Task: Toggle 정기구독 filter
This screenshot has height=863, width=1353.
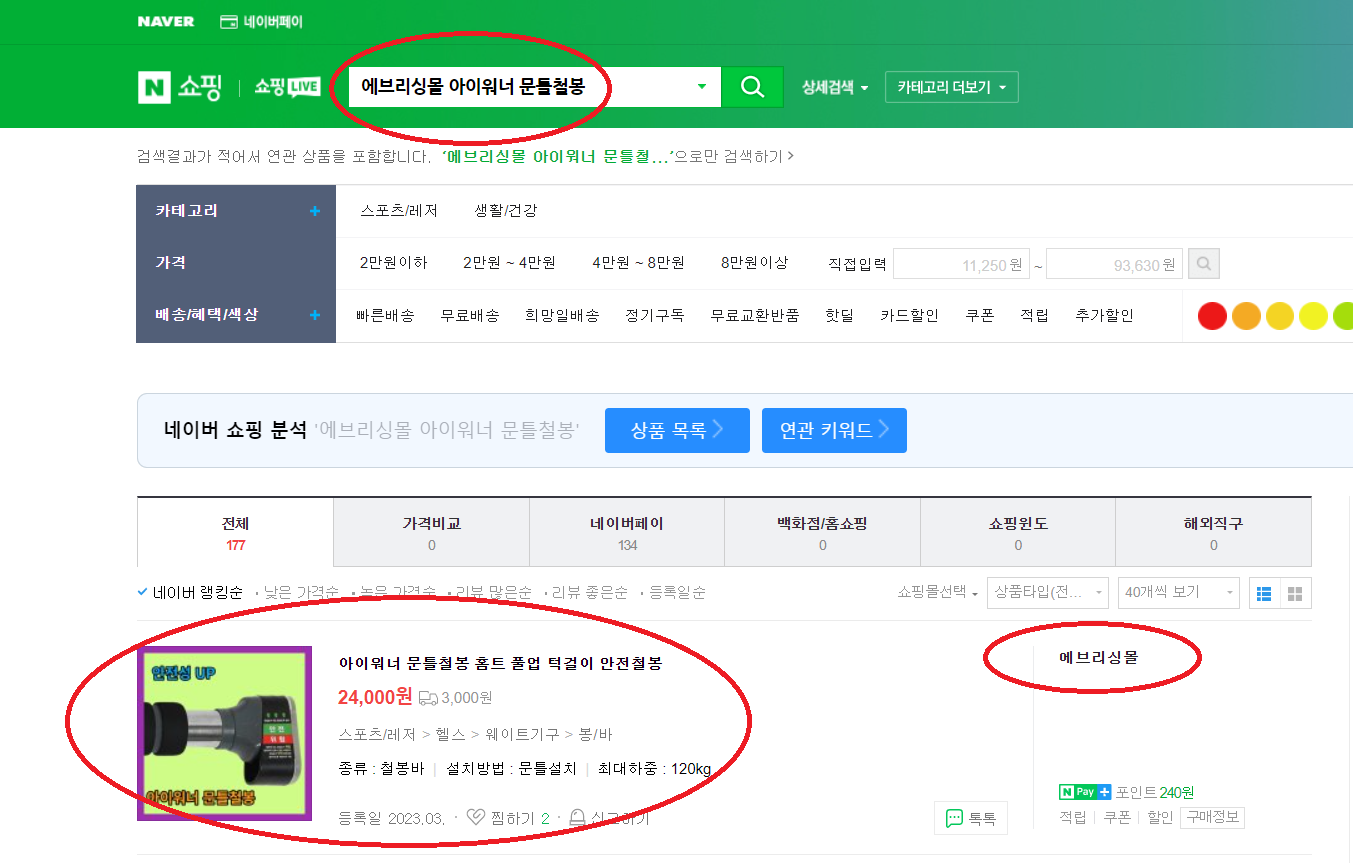Action: [x=655, y=315]
